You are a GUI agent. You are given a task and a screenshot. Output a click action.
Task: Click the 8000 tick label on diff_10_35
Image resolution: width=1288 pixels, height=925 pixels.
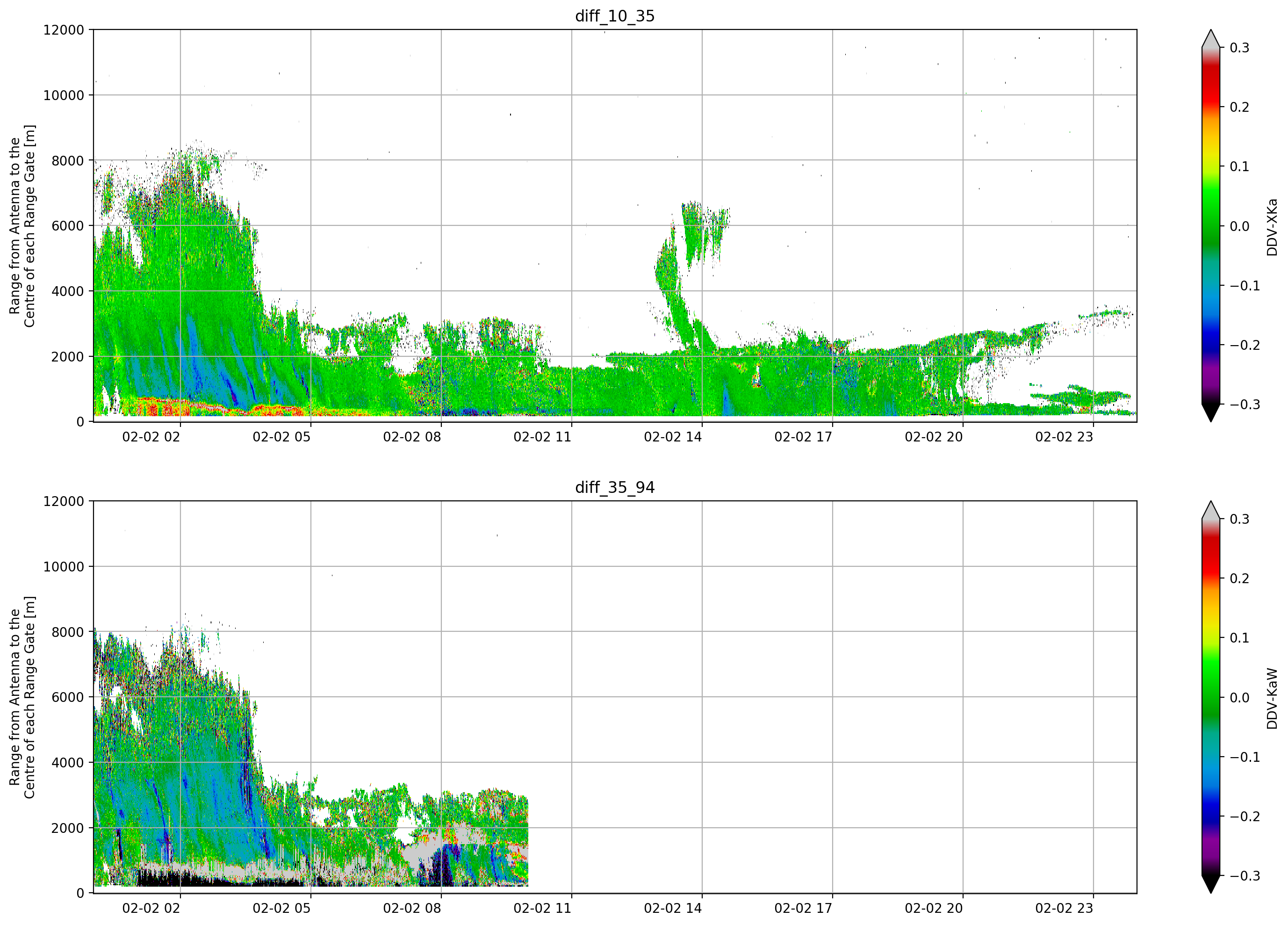point(68,160)
